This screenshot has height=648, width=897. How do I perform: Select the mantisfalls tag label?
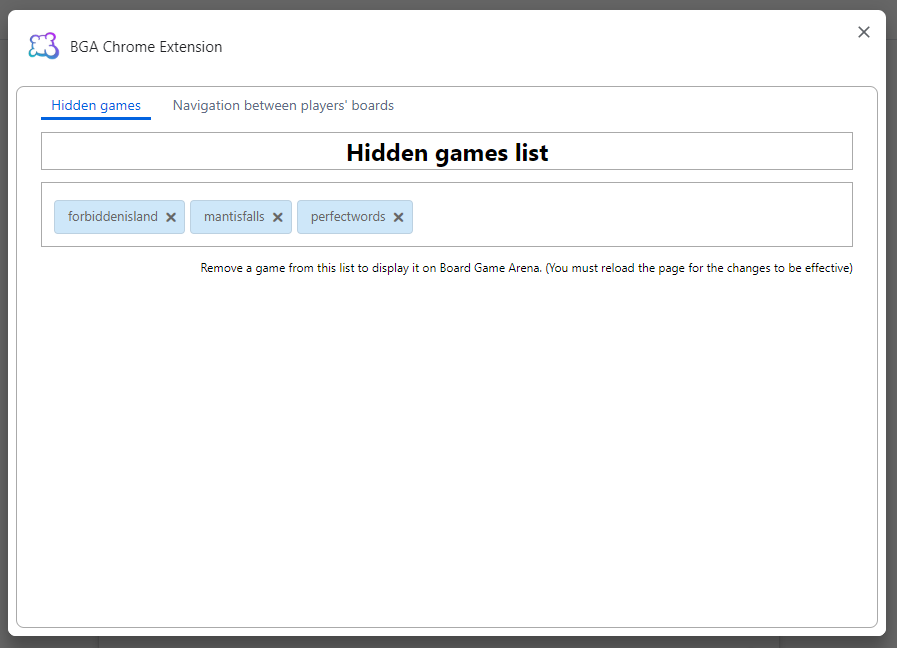(234, 217)
